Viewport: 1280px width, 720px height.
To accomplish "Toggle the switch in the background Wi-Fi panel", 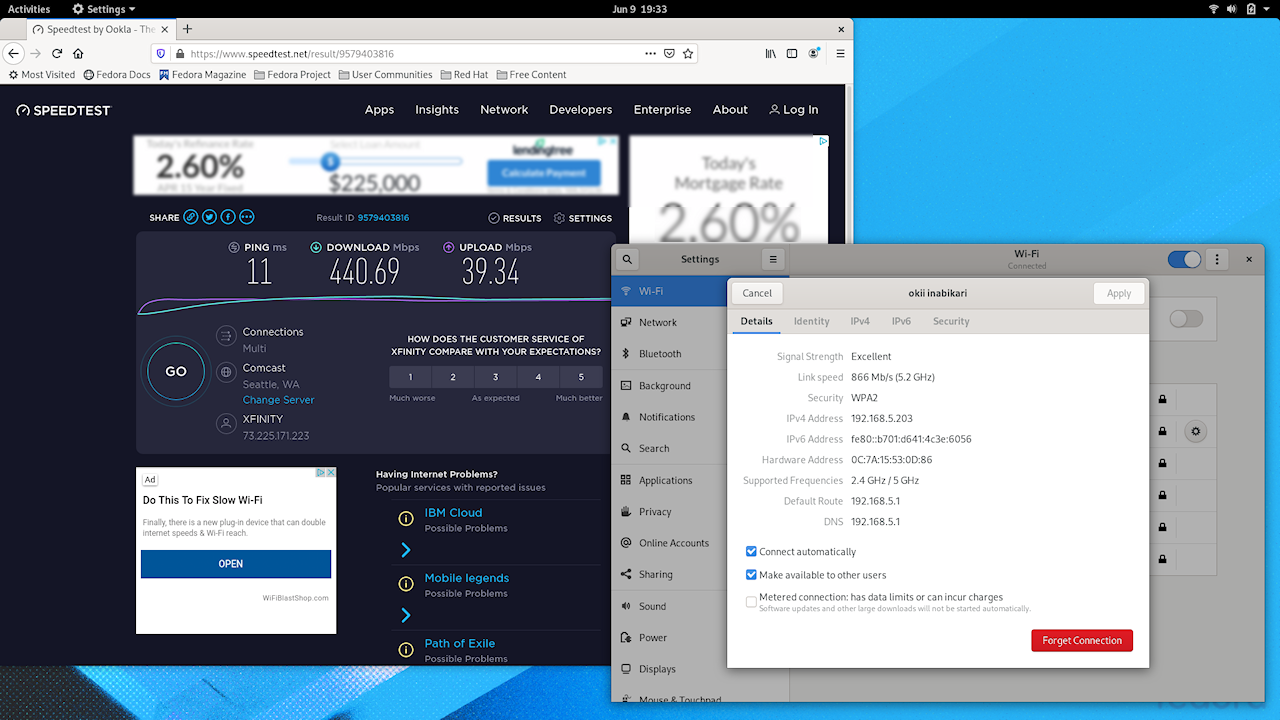I will [1186, 319].
